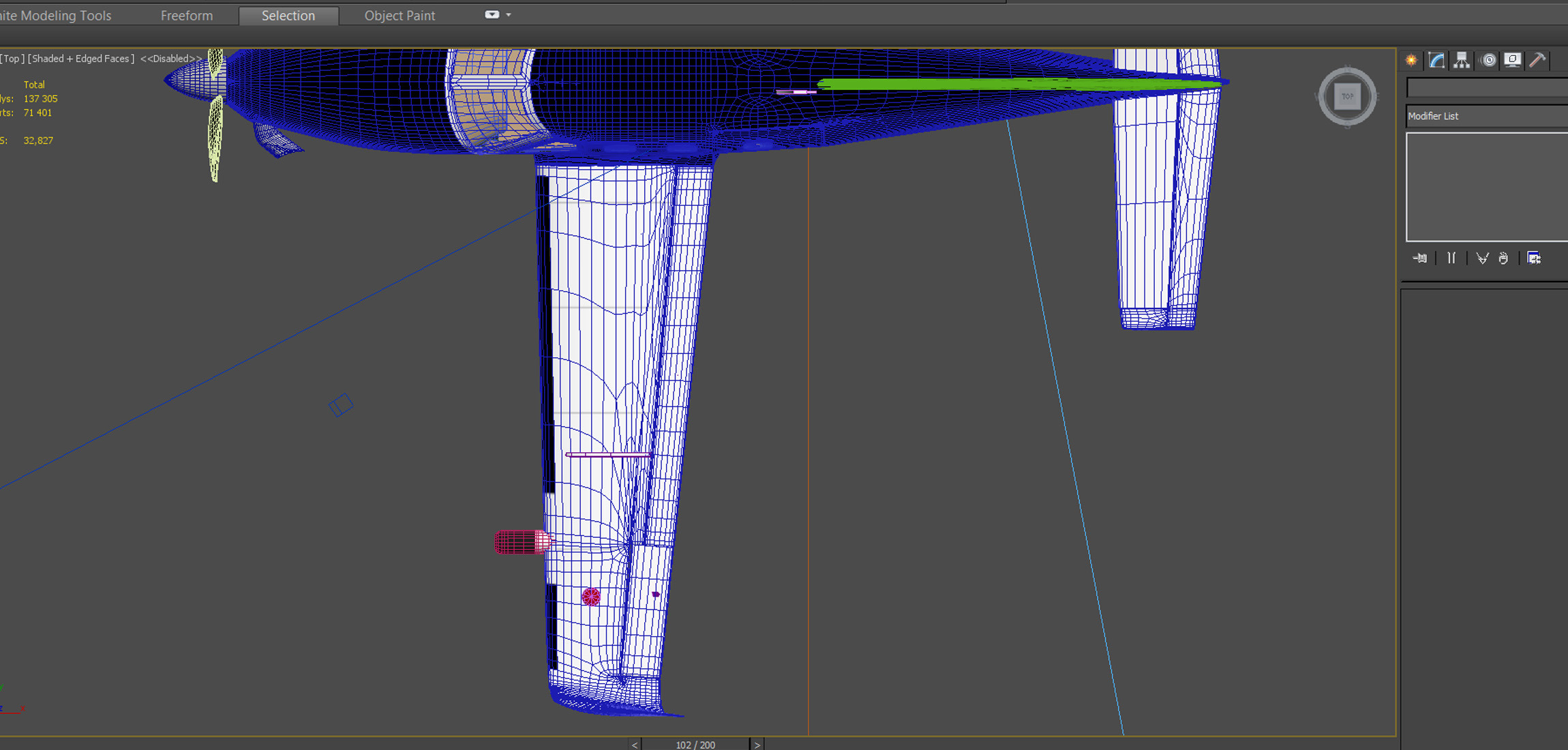The width and height of the screenshot is (1568, 750).
Task: Open the Utilities hammer icon
Action: coord(1537,61)
